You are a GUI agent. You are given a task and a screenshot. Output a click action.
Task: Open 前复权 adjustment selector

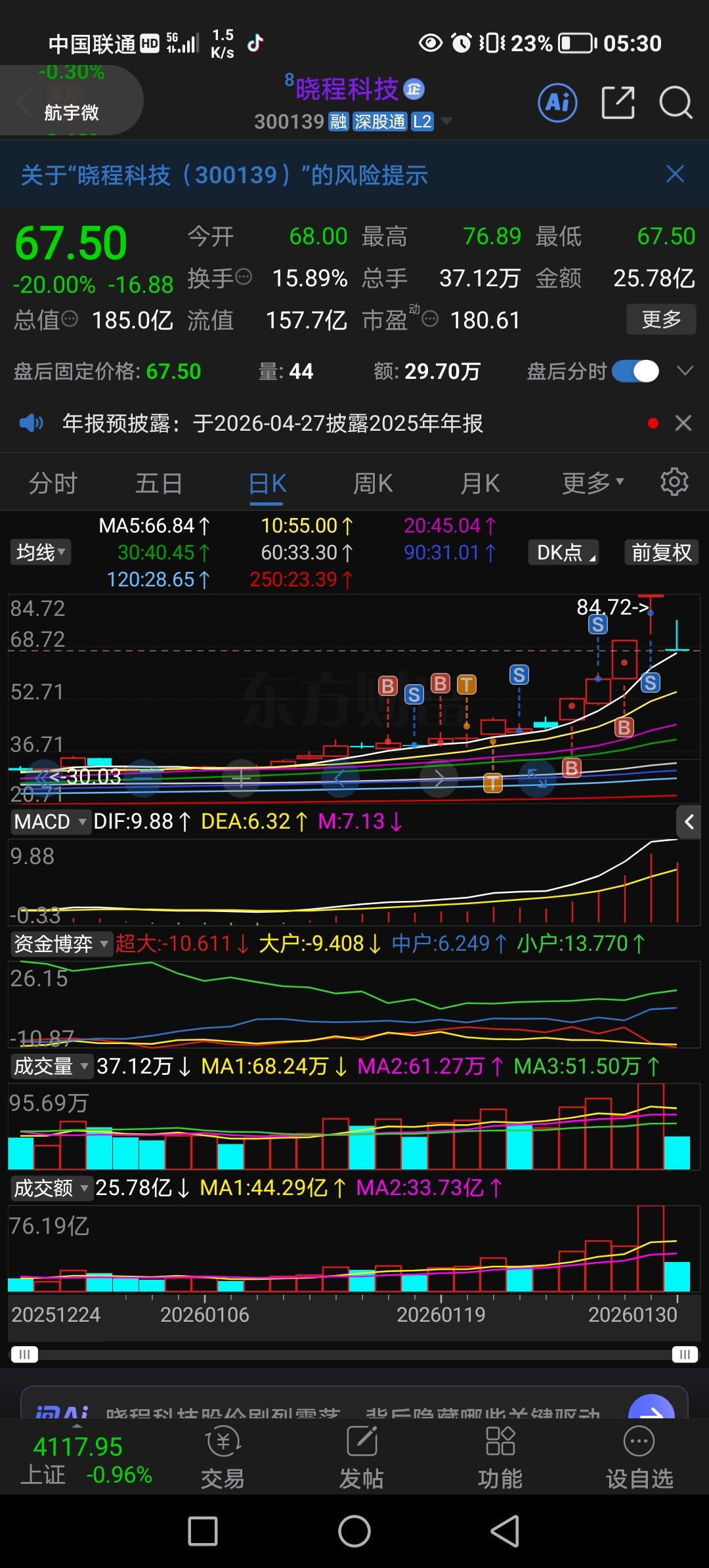(x=661, y=552)
